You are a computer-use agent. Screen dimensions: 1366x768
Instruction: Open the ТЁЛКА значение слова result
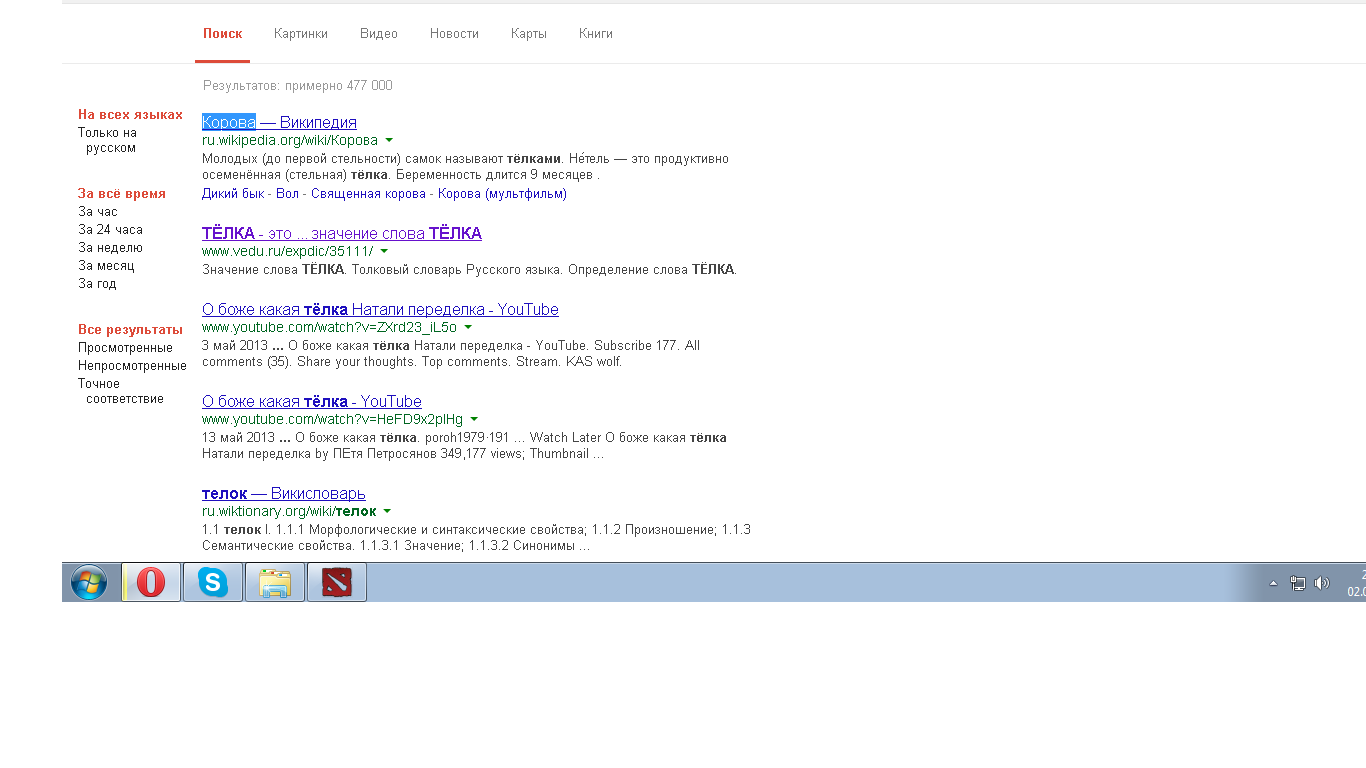click(x=342, y=233)
